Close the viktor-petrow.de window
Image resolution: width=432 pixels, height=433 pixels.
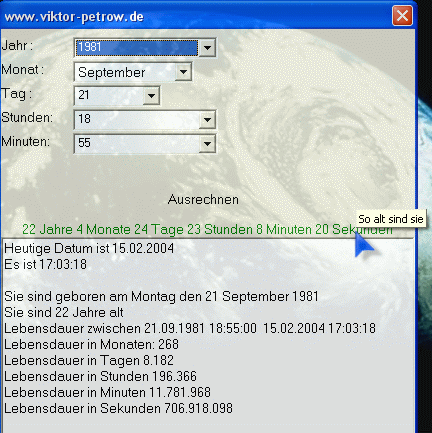(x=402, y=16)
